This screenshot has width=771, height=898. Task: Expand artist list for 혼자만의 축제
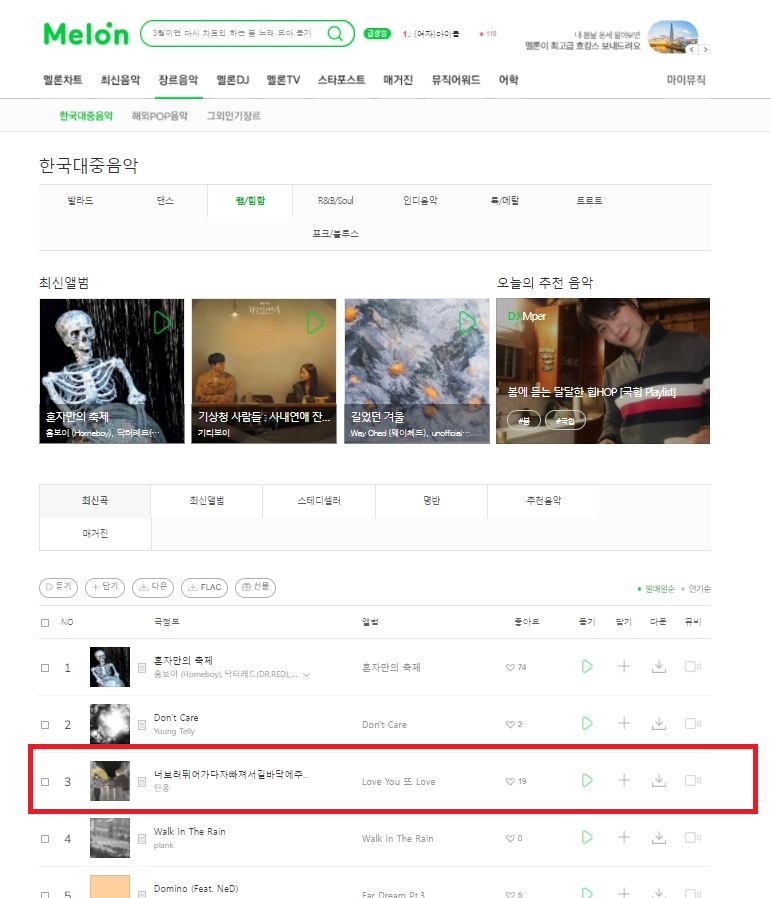pyautogui.click(x=306, y=675)
